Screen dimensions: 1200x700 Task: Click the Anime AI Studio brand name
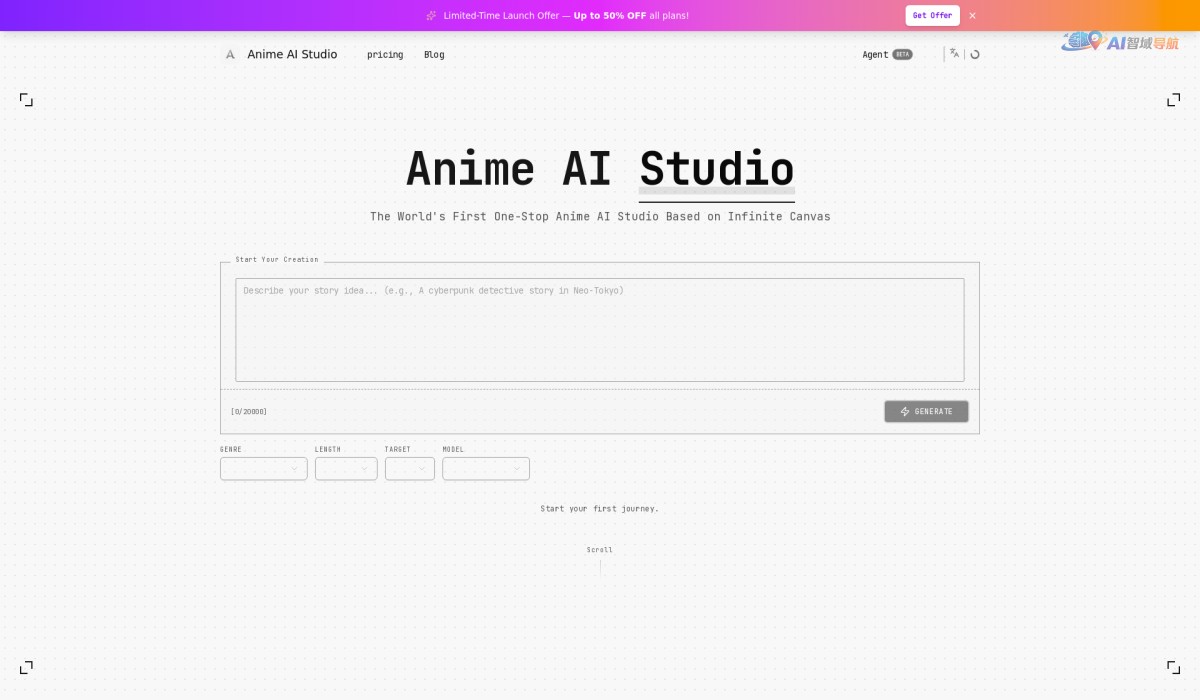point(292,55)
